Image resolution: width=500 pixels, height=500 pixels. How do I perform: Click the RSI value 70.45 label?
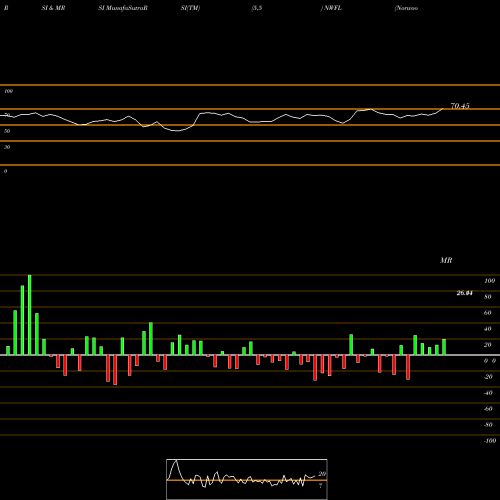click(460, 106)
